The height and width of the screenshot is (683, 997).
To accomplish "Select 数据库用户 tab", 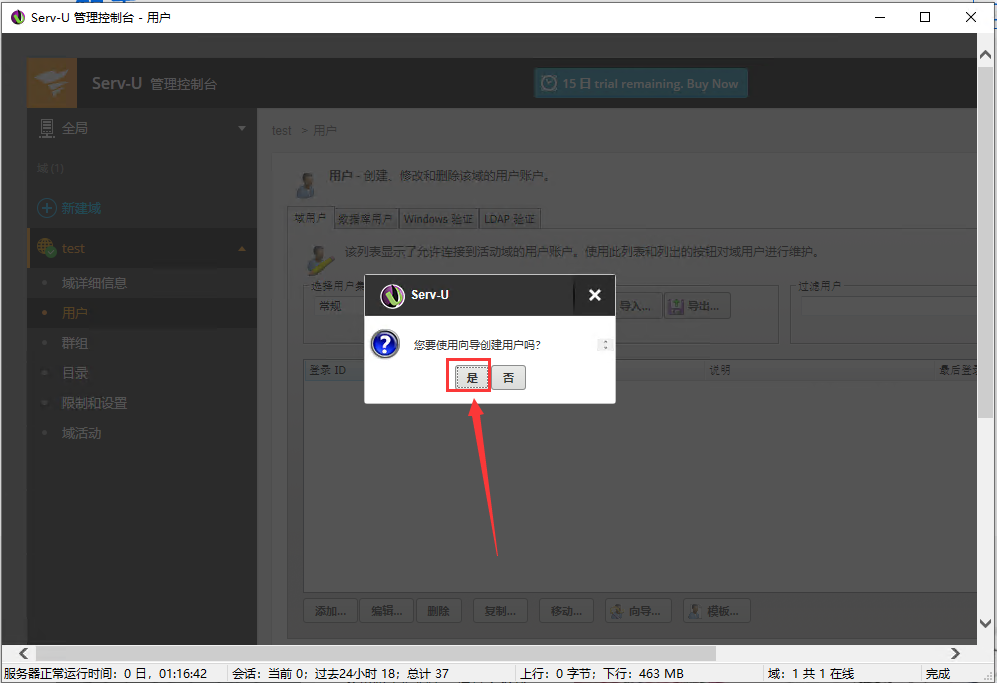I will tap(366, 218).
